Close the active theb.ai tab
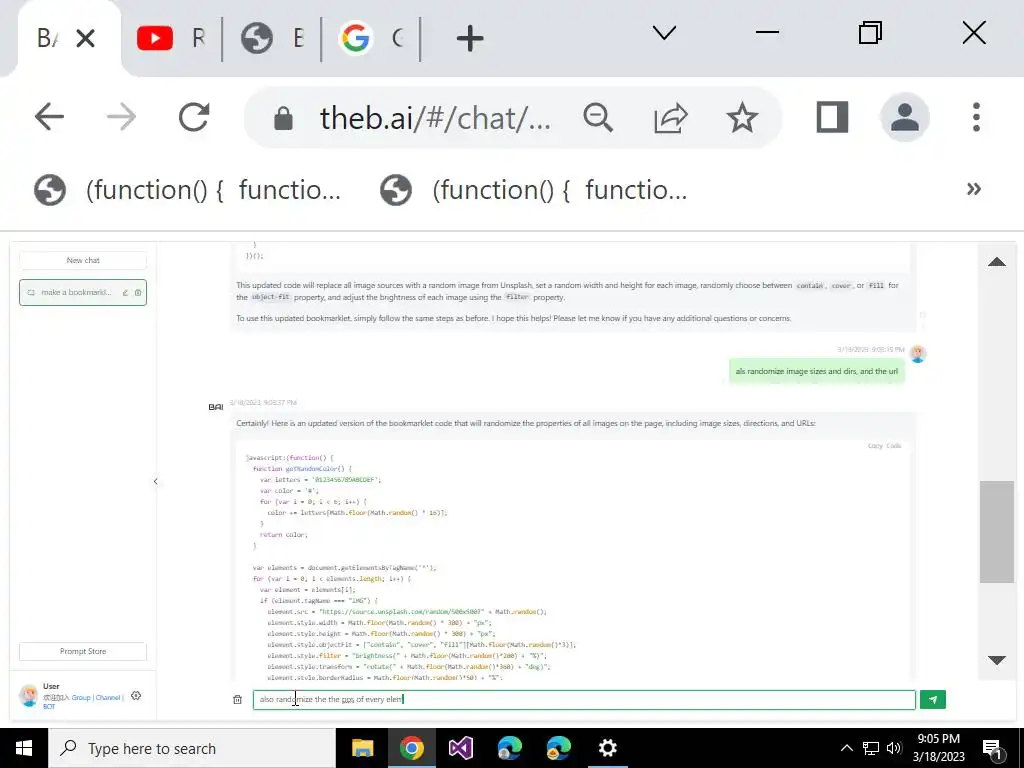 click(86, 39)
